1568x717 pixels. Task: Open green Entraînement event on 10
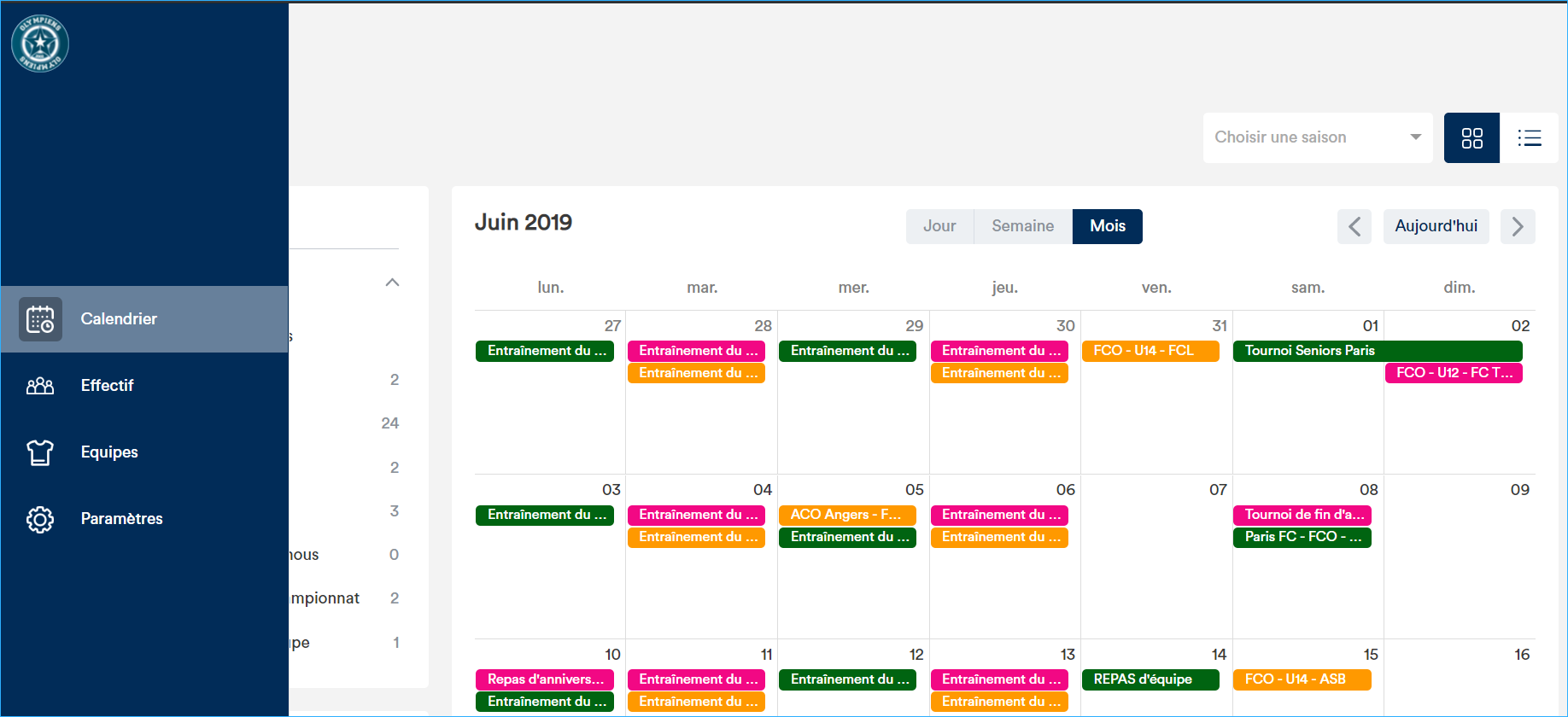coord(545,702)
